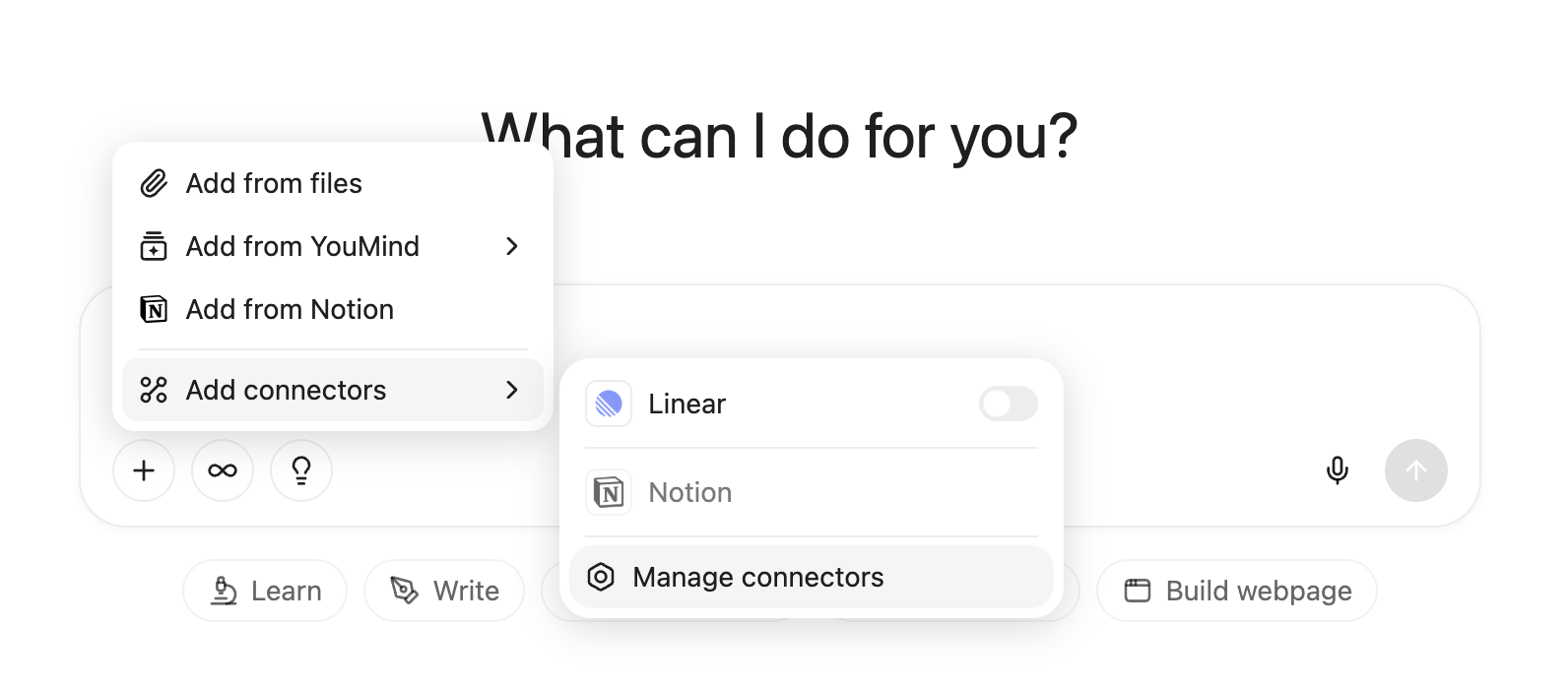Viewport: 1568px width, 687px height.
Task: Choose Add from files option
Action: 274,183
